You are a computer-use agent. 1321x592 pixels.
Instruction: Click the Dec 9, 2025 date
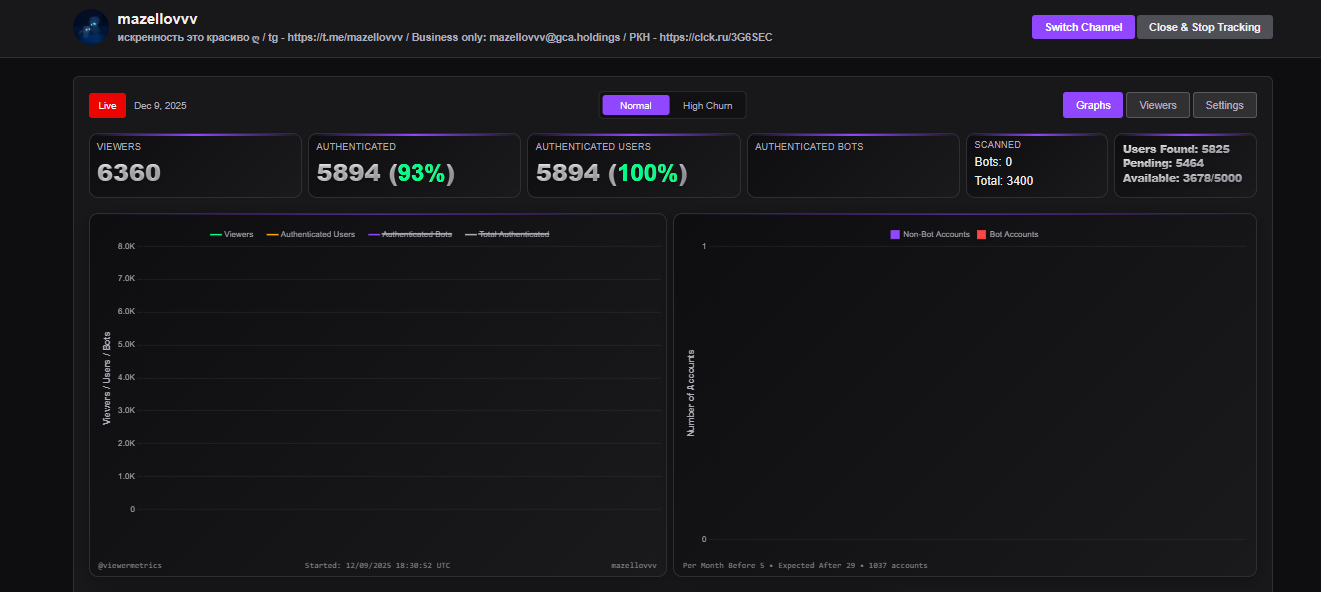(x=160, y=105)
